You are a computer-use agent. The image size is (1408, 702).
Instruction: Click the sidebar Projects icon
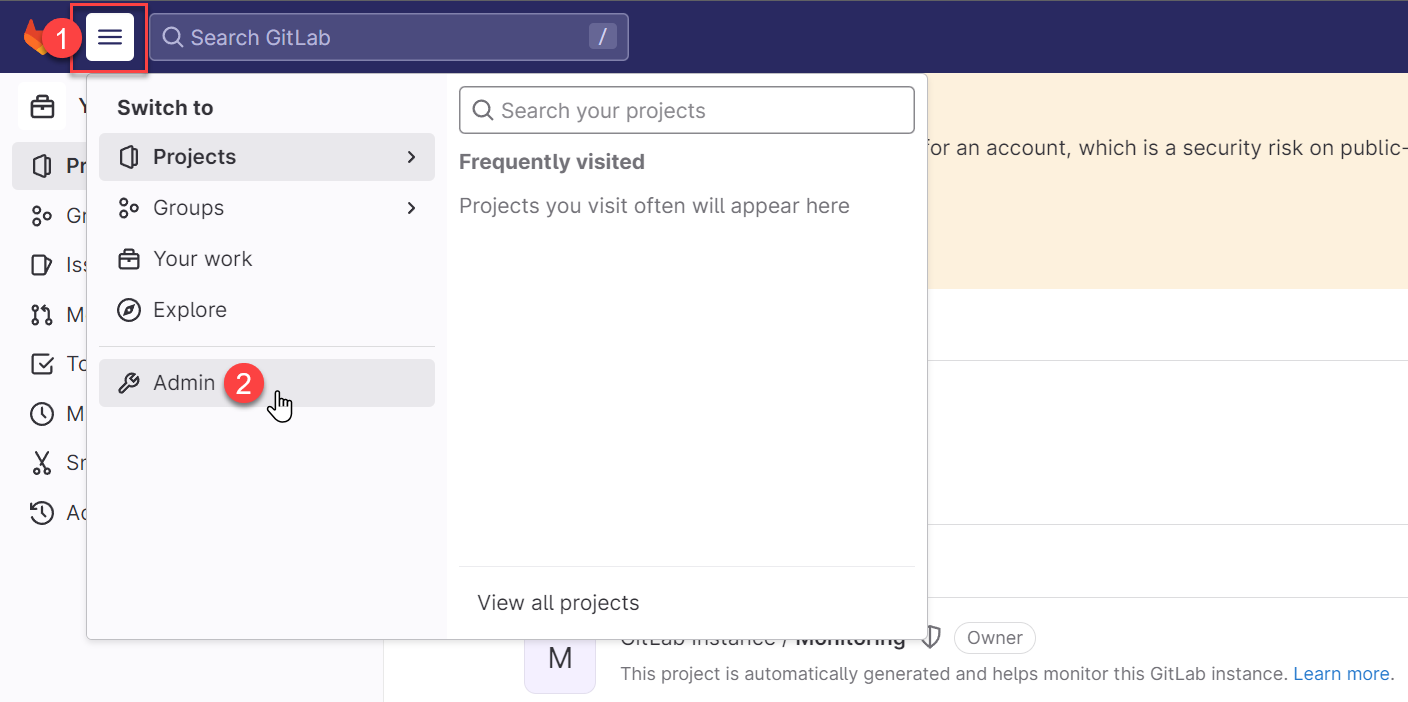point(42,166)
